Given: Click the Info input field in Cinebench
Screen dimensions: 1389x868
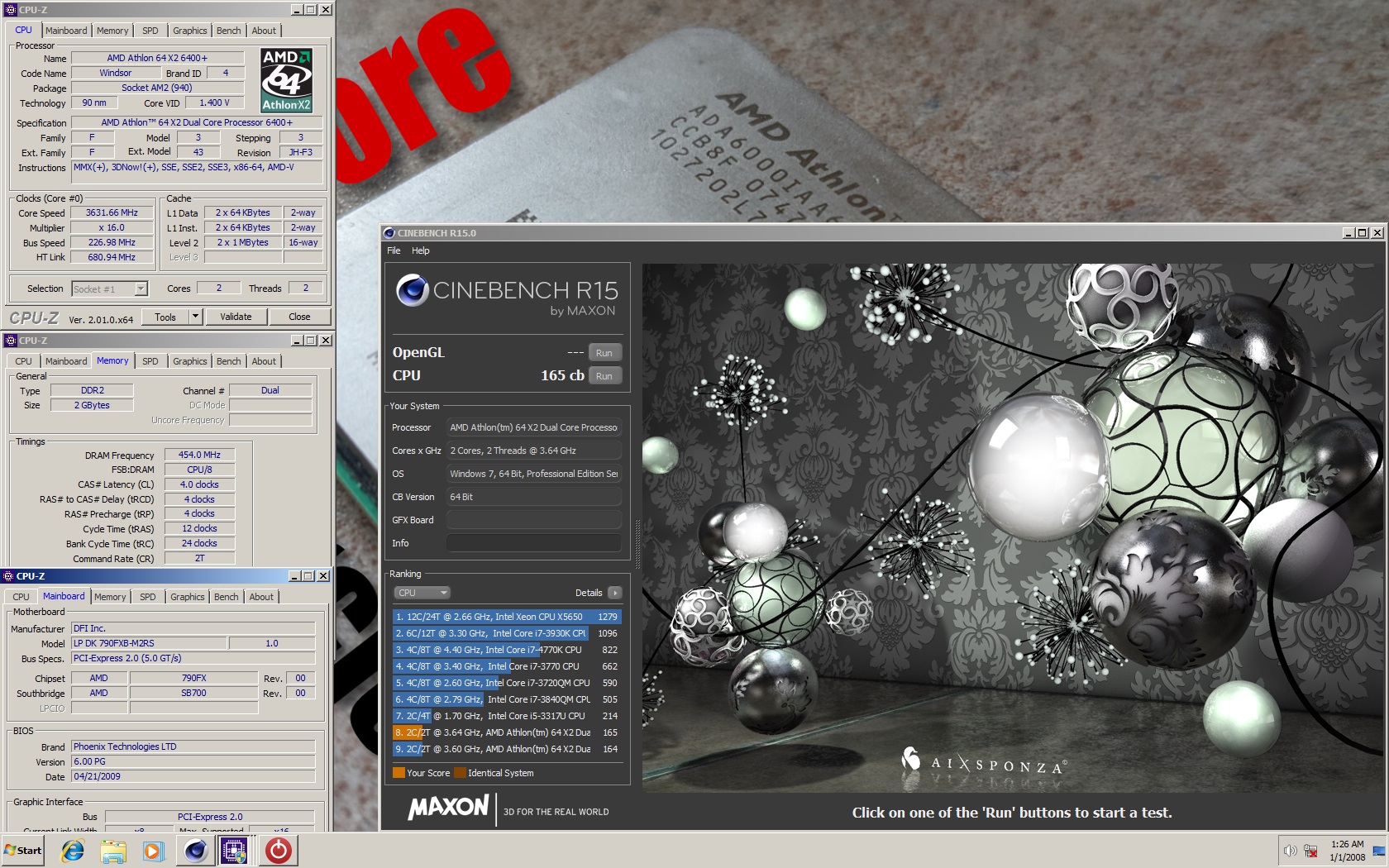Looking at the screenshot, I should 533,543.
